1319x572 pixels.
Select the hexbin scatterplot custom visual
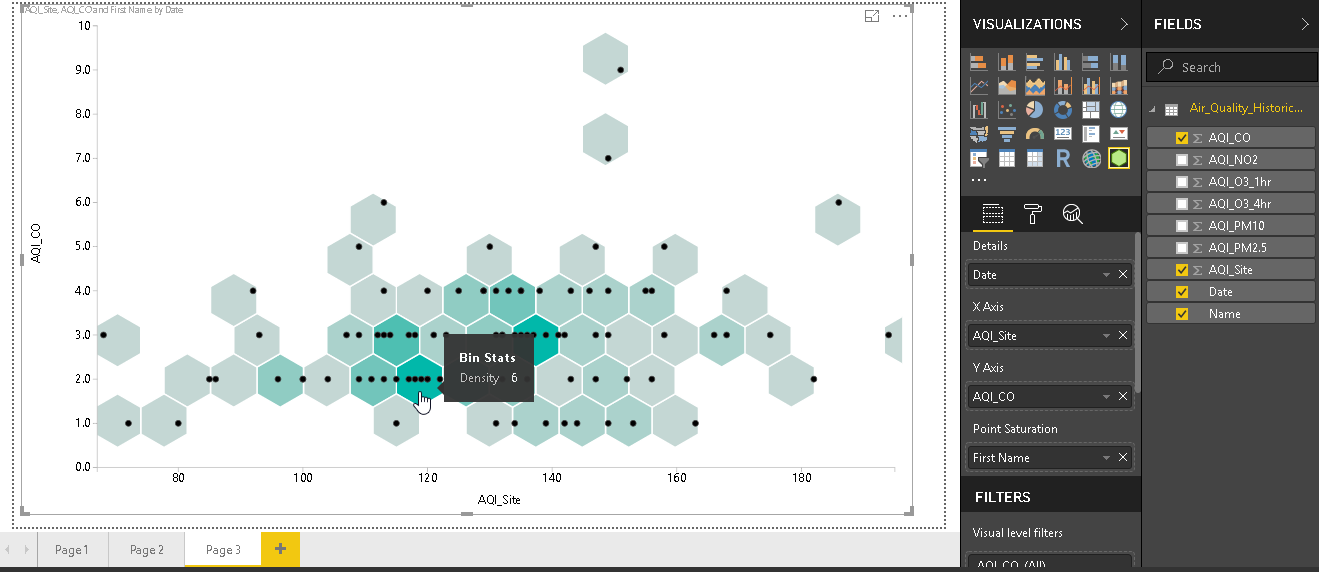[1119, 158]
